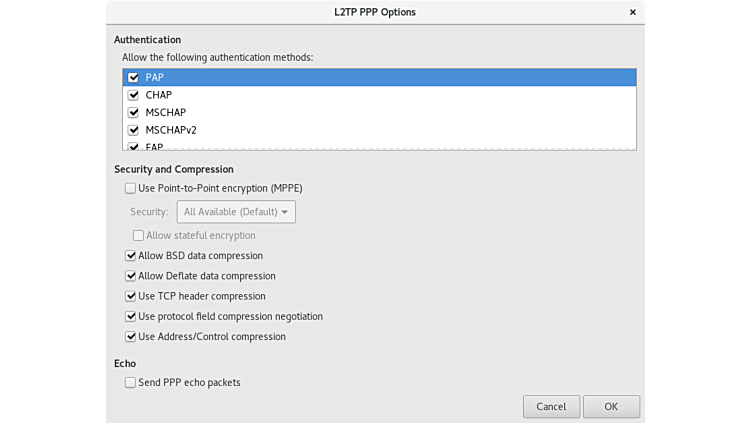Close the L2TP PPP Options dialog

tap(632, 12)
